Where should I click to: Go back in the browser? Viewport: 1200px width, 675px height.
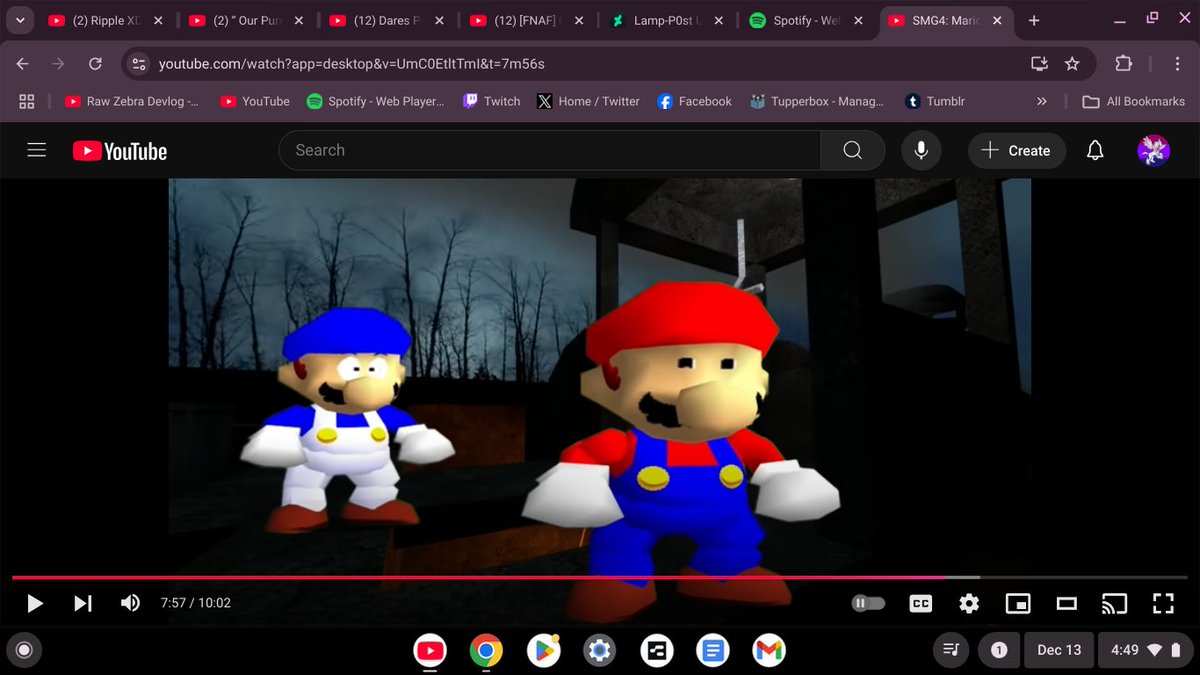[x=23, y=63]
